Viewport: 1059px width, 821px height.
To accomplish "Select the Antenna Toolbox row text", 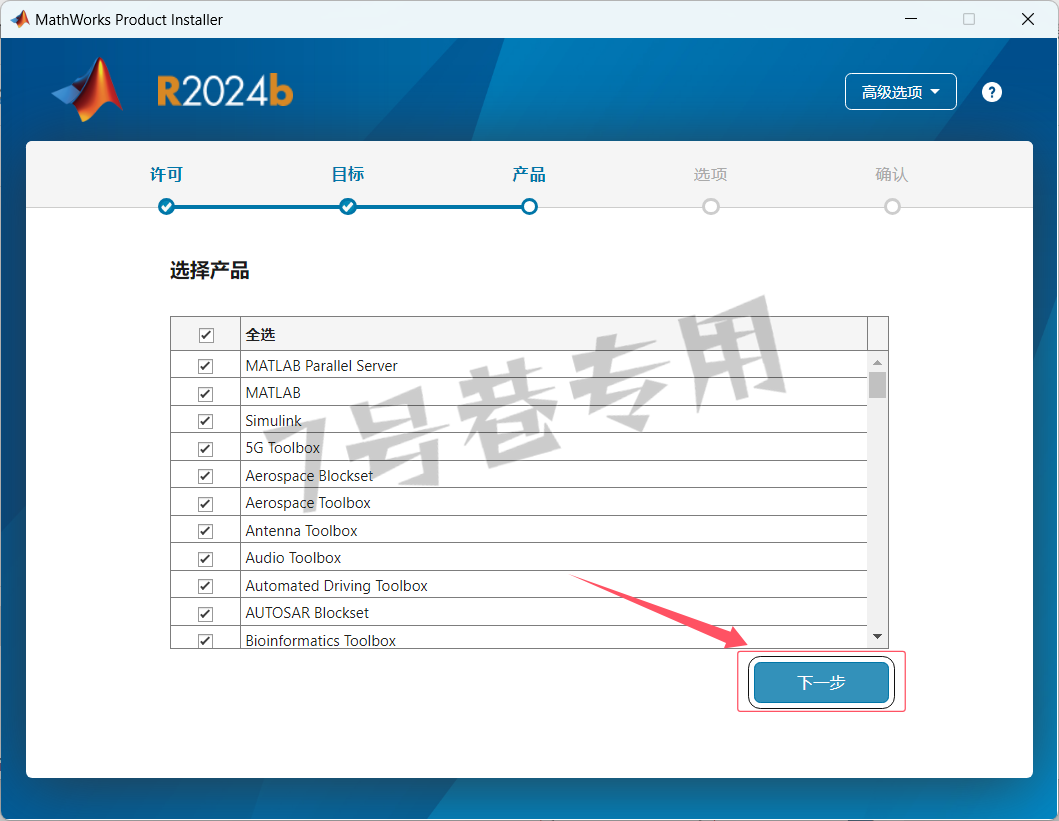I will pos(301,531).
